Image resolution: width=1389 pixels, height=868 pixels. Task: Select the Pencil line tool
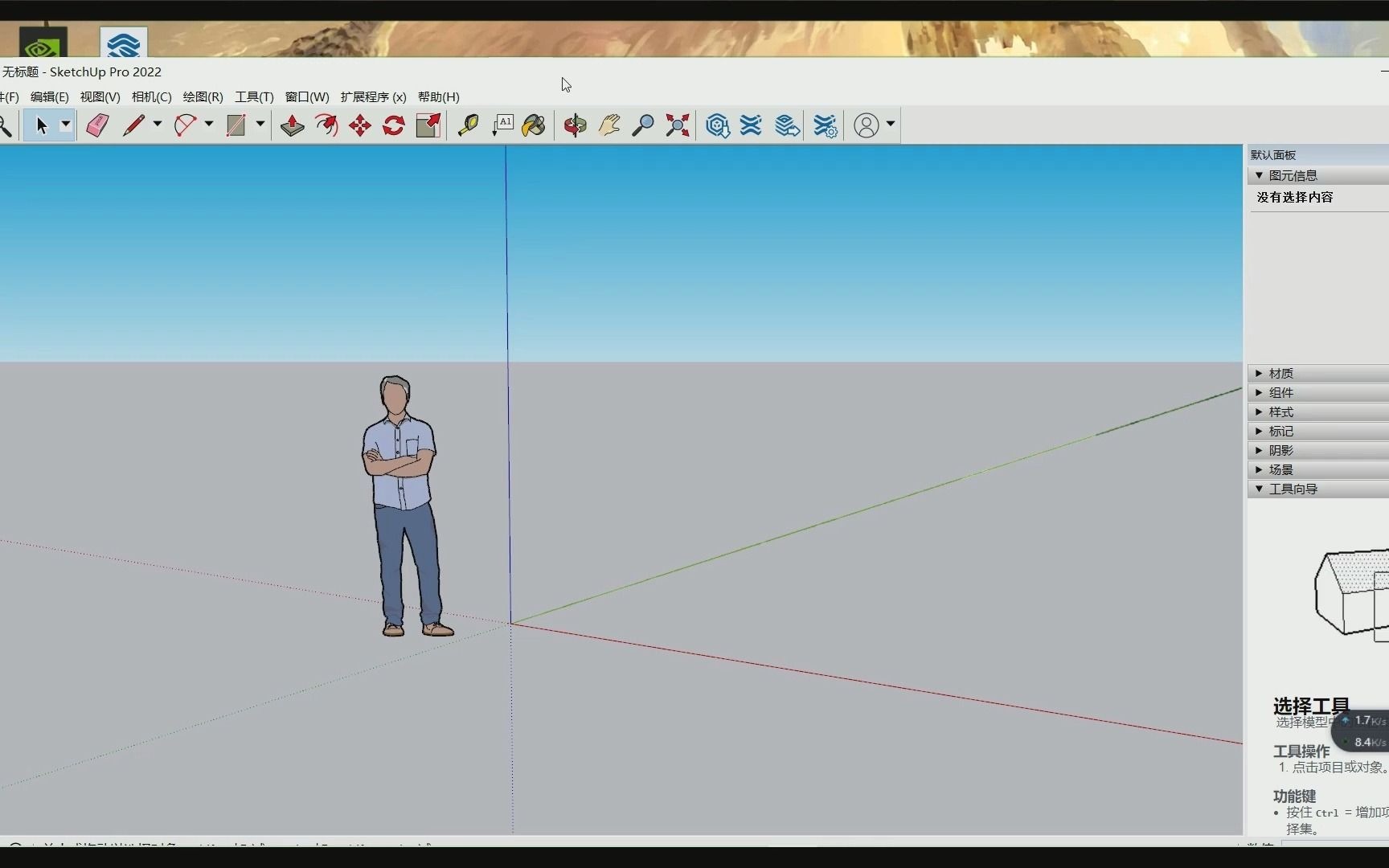[x=134, y=125]
